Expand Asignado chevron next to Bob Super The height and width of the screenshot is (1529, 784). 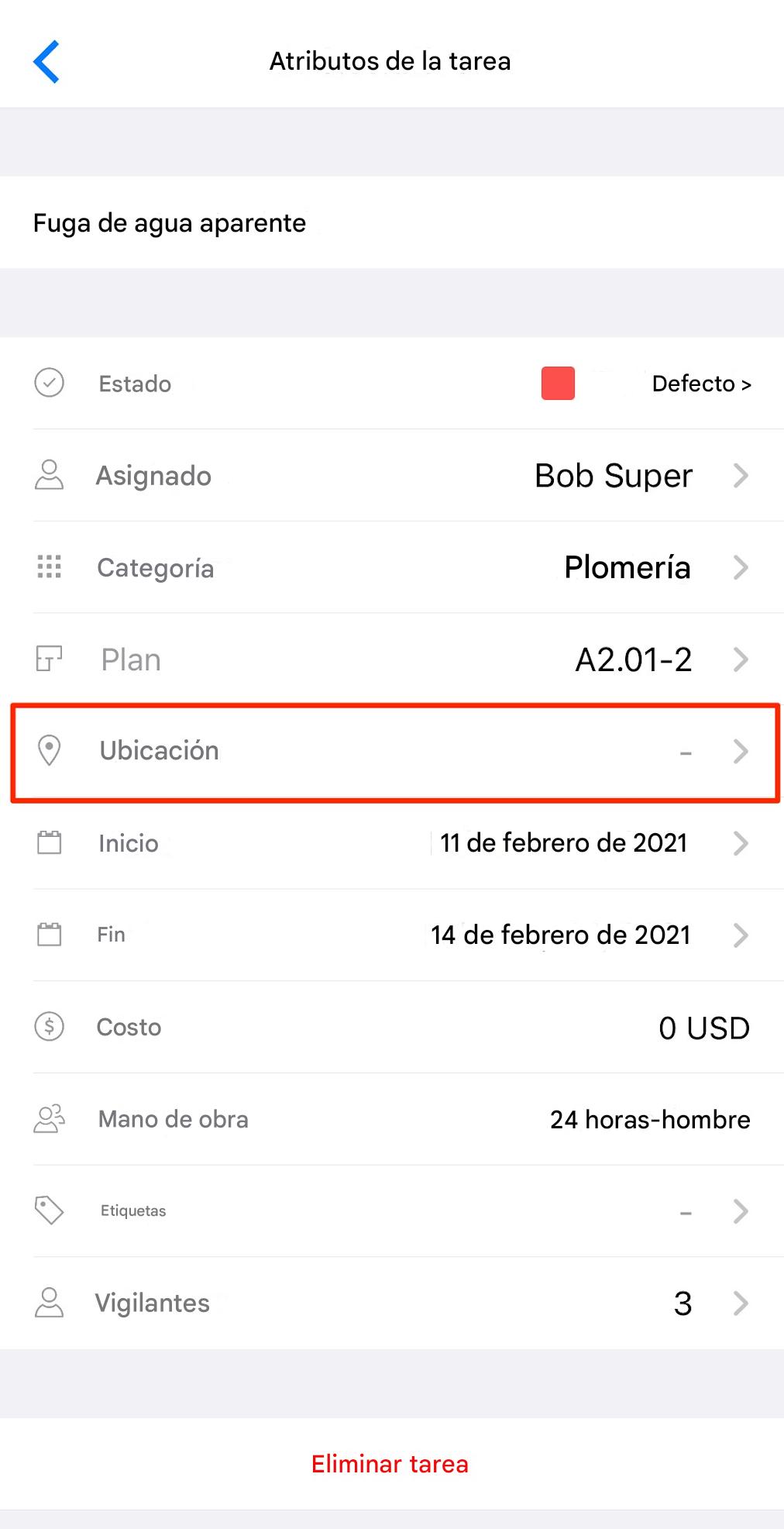pyautogui.click(x=741, y=475)
